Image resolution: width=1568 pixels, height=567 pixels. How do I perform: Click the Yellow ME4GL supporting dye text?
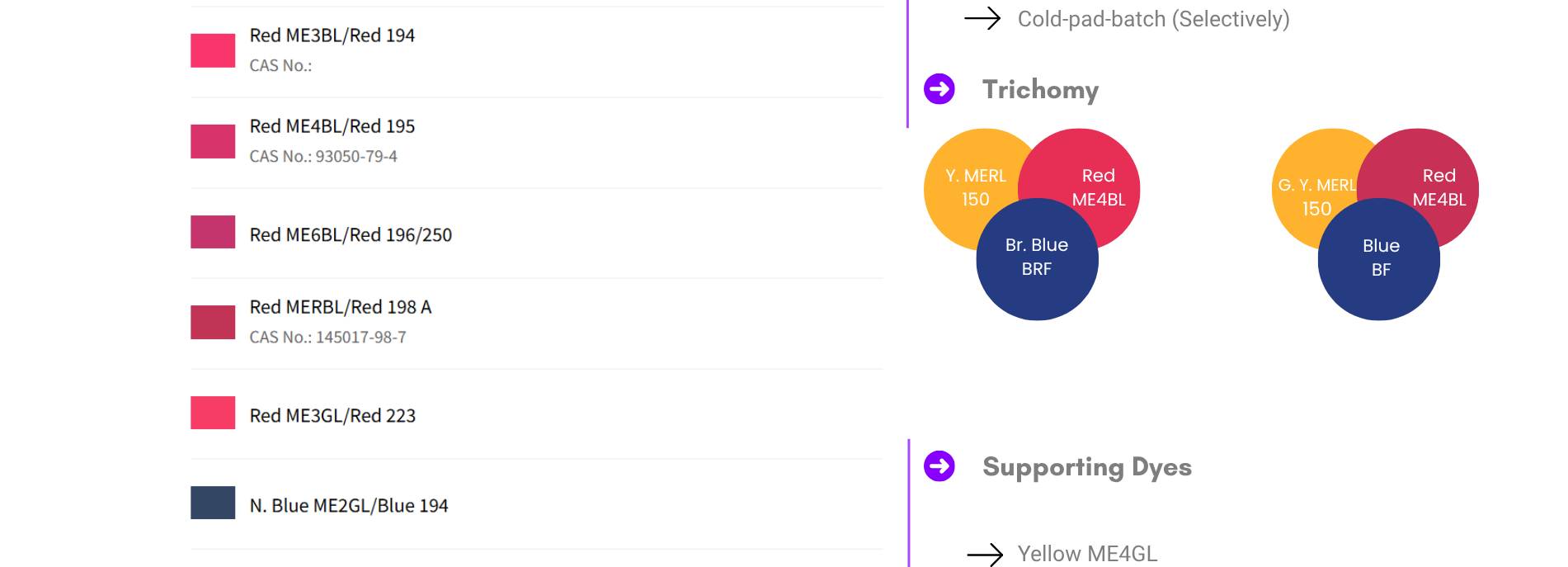[x=1087, y=554]
